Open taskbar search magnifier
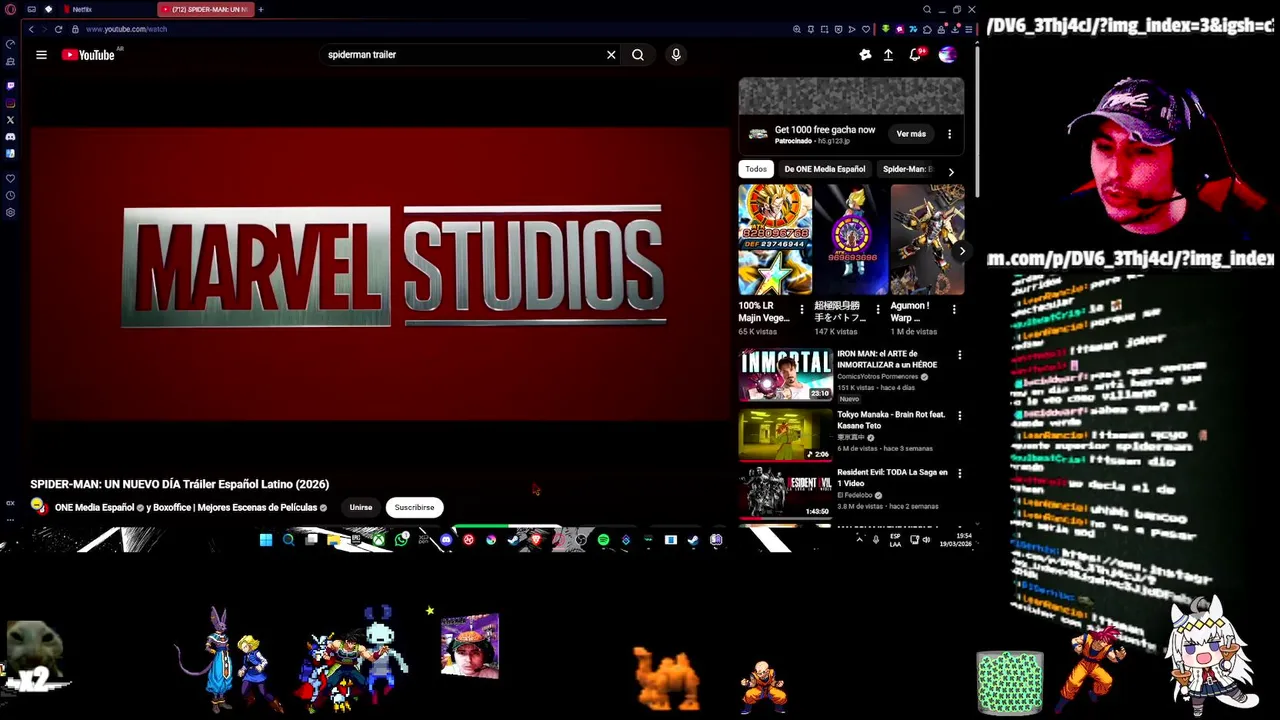 (288, 540)
